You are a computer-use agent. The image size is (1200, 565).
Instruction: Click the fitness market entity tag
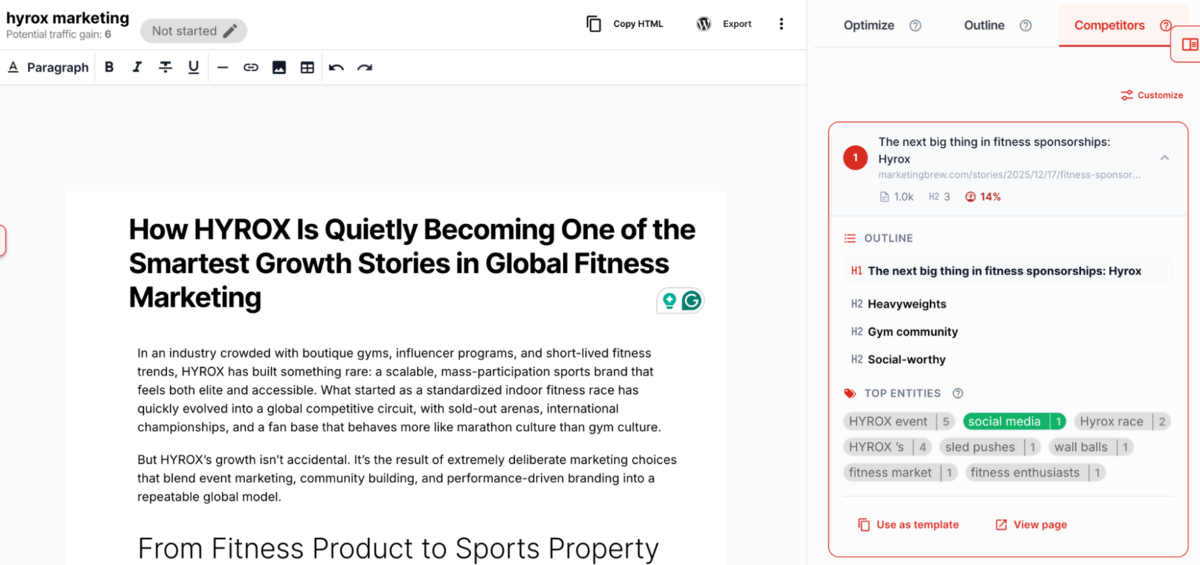click(901, 473)
